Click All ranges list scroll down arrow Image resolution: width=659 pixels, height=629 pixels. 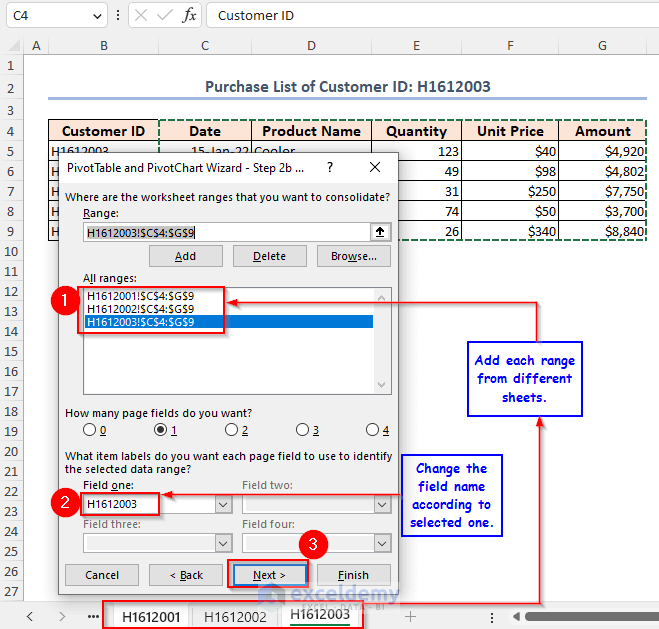pyautogui.click(x=382, y=384)
